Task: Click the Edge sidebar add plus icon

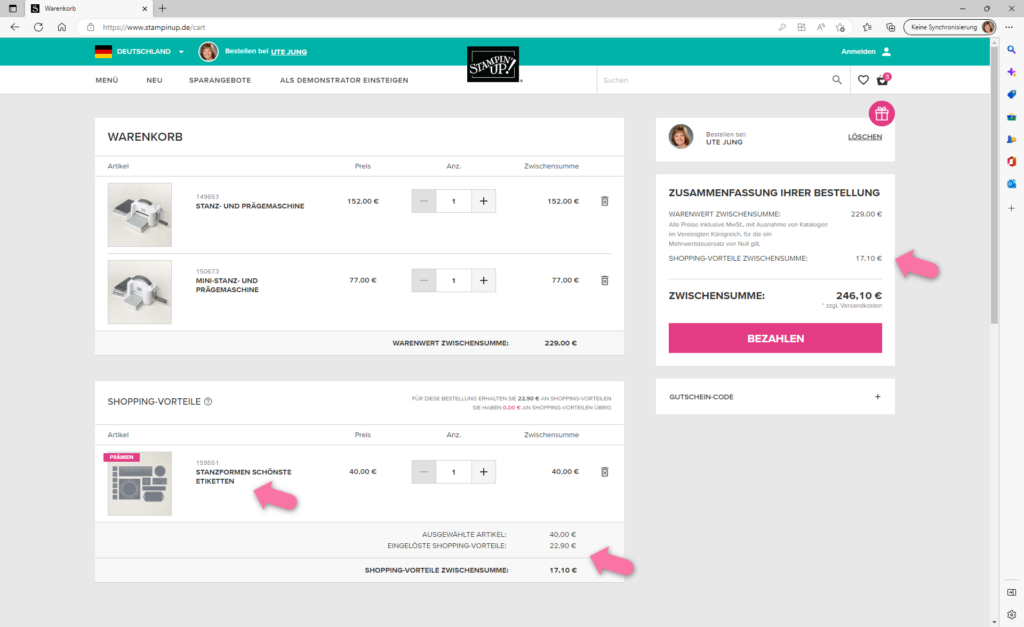Action: tap(1012, 208)
